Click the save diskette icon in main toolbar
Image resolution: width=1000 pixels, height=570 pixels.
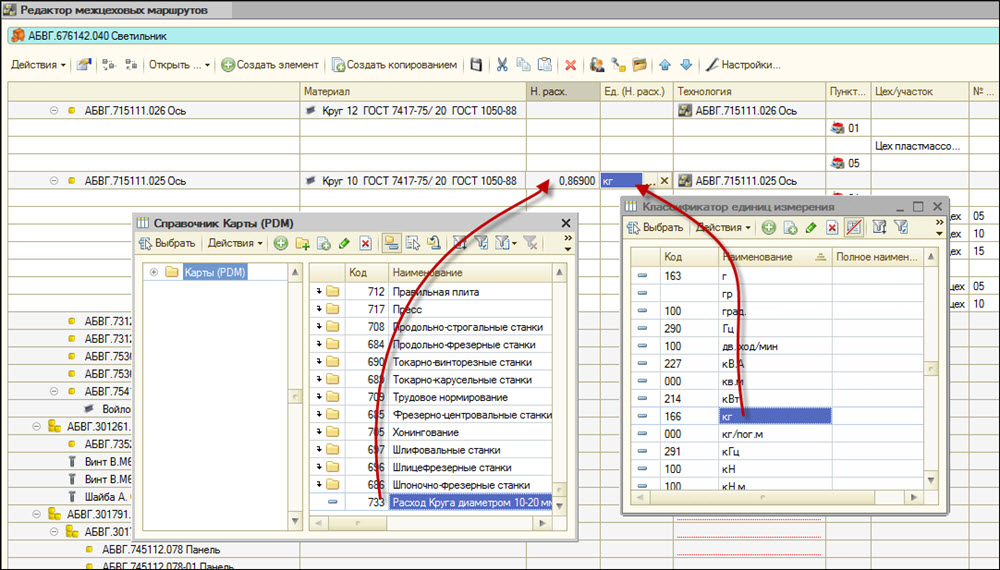(x=476, y=65)
